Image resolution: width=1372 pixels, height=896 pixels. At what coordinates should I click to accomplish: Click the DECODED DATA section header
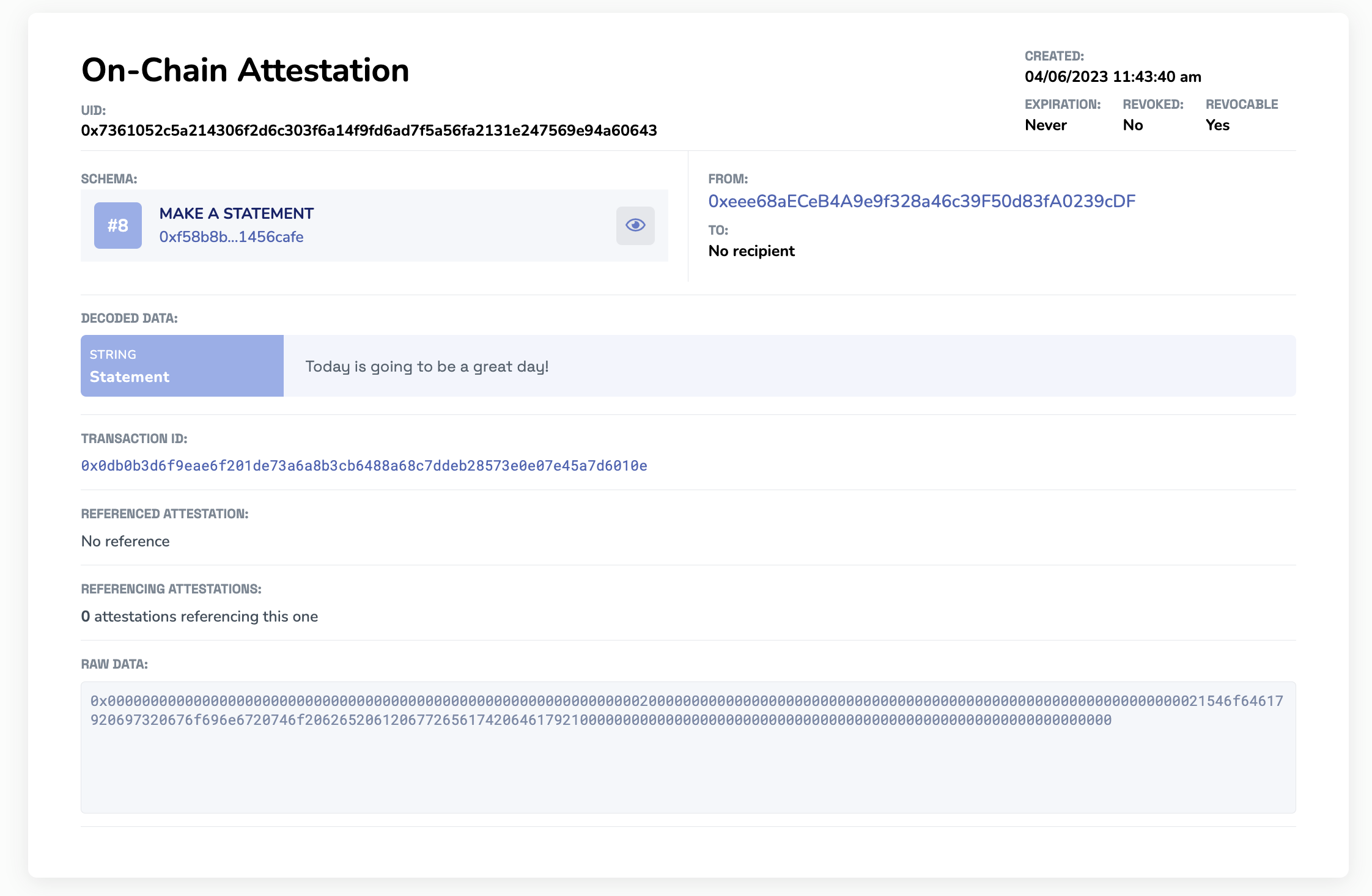click(x=128, y=318)
